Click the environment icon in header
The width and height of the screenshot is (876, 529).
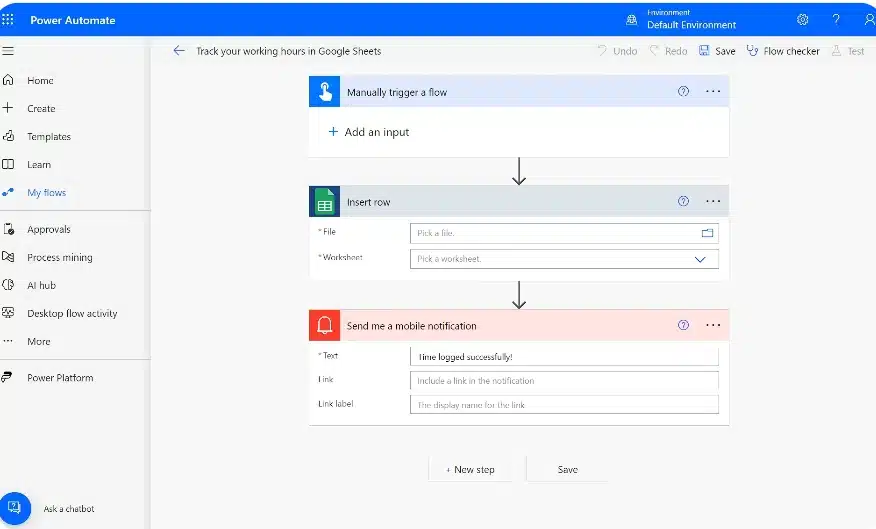631,20
